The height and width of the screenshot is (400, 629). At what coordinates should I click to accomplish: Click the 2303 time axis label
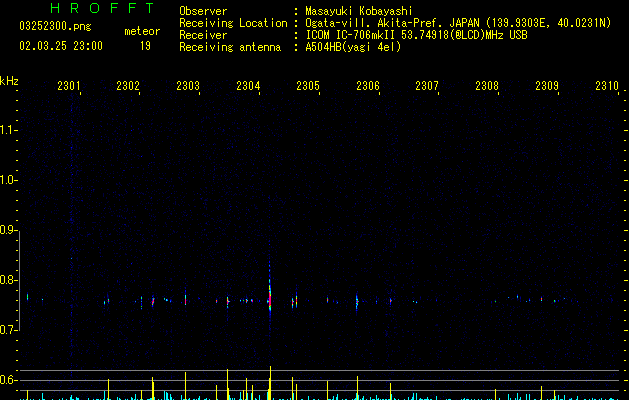click(x=188, y=86)
